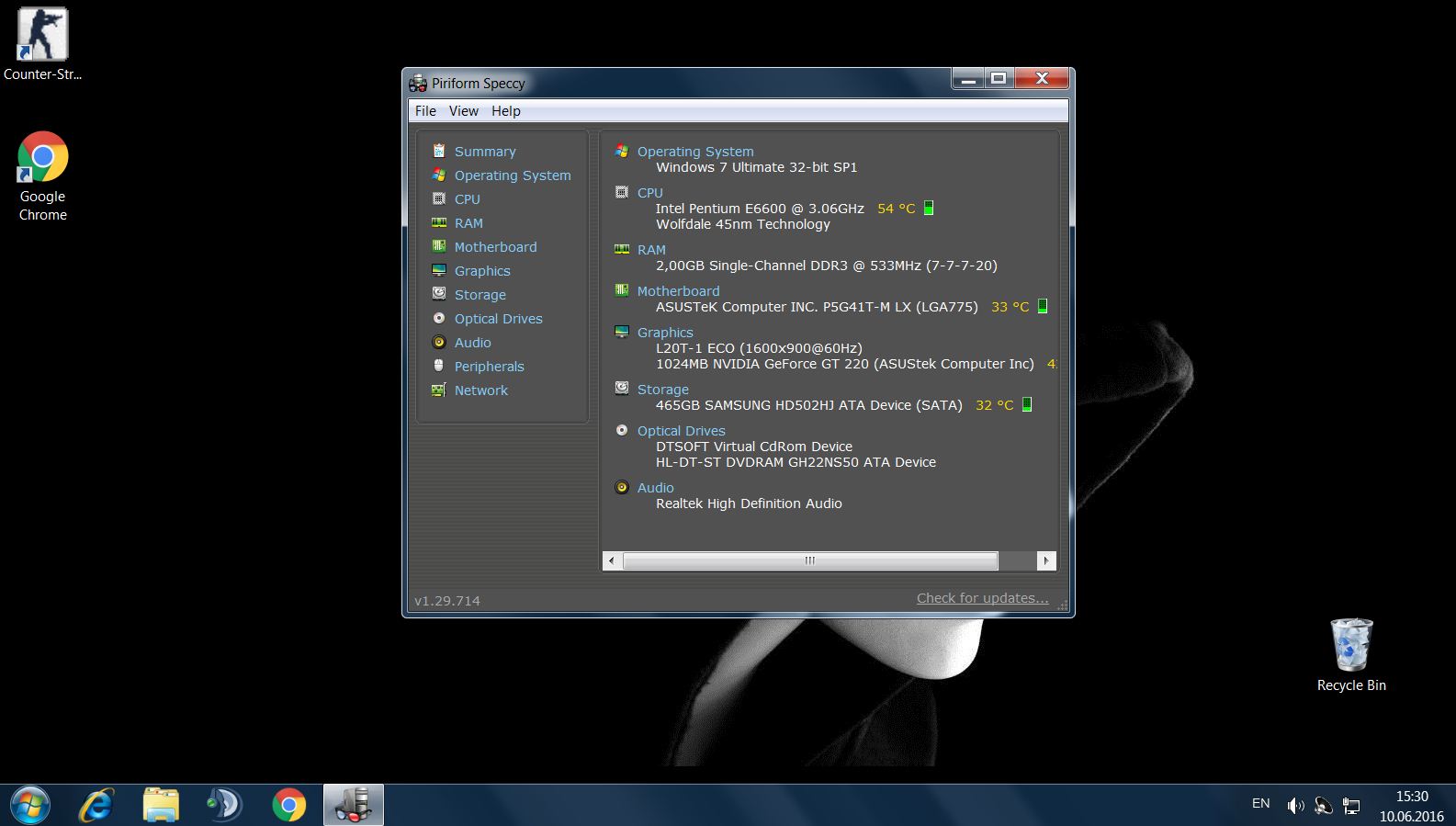The height and width of the screenshot is (826, 1456).
Task: Open Storage in the sidebar list
Action: [480, 295]
